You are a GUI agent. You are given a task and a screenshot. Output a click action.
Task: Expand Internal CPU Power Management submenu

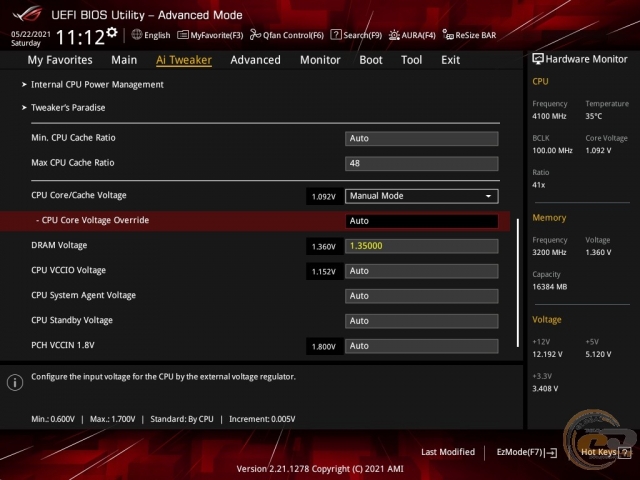[97, 84]
